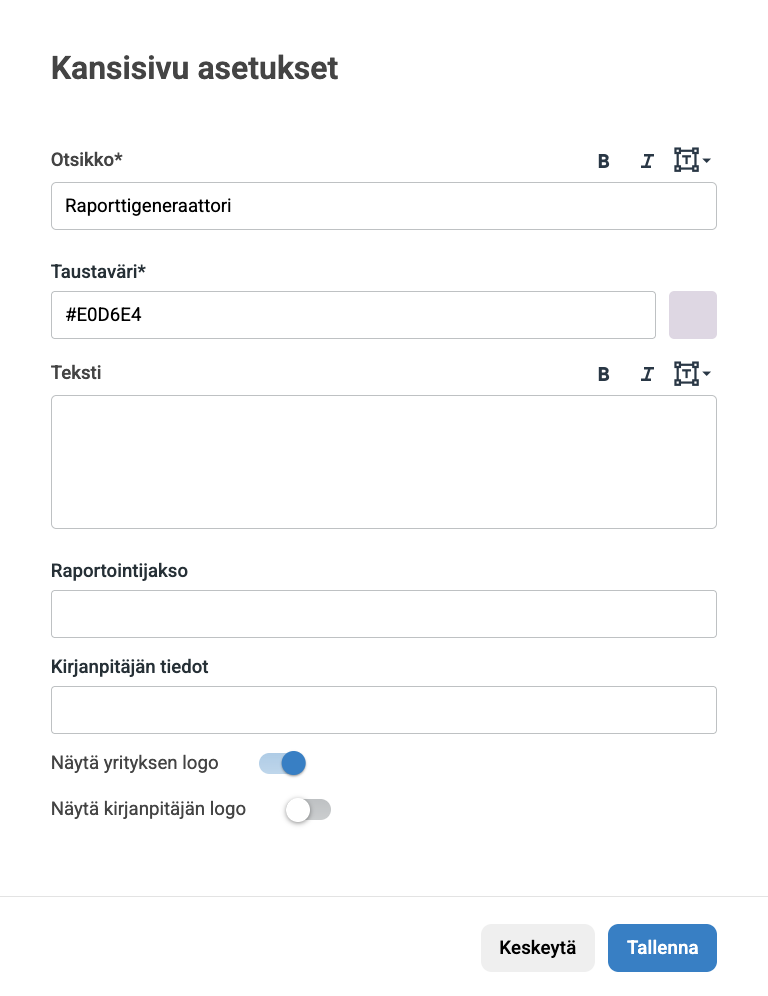Screen dimensions: 768x996
Task: Toggle italic for the Teksti field
Action: click(x=647, y=374)
